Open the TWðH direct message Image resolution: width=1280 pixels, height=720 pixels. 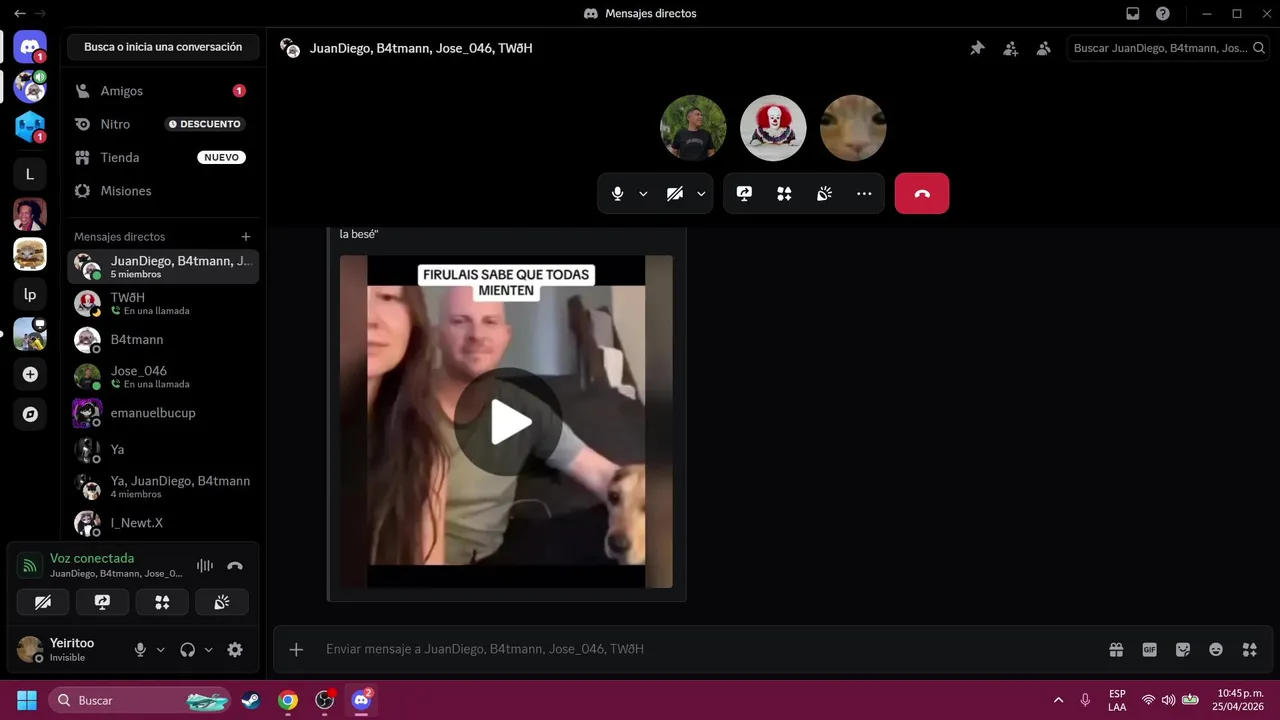[163, 303]
